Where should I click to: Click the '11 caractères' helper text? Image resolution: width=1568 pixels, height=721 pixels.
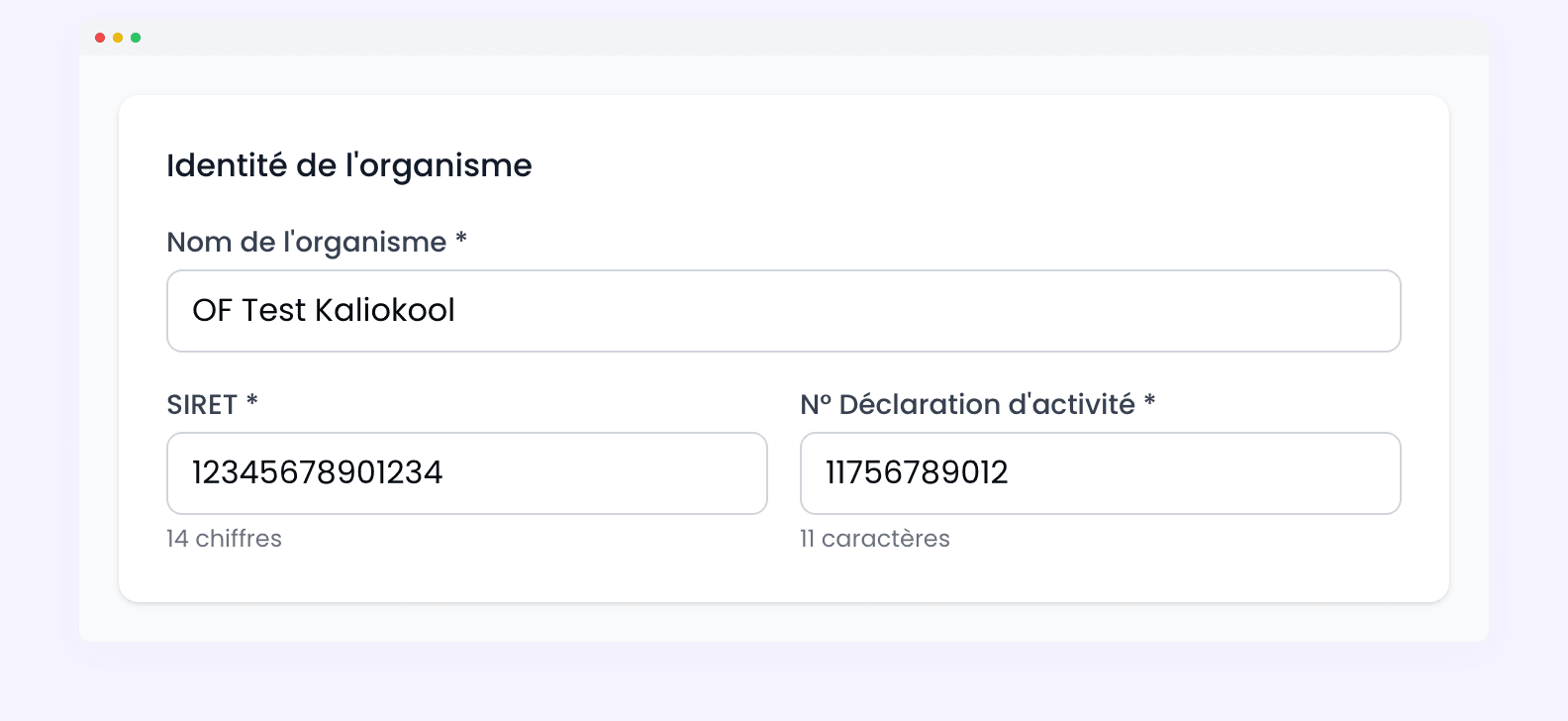[x=875, y=538]
